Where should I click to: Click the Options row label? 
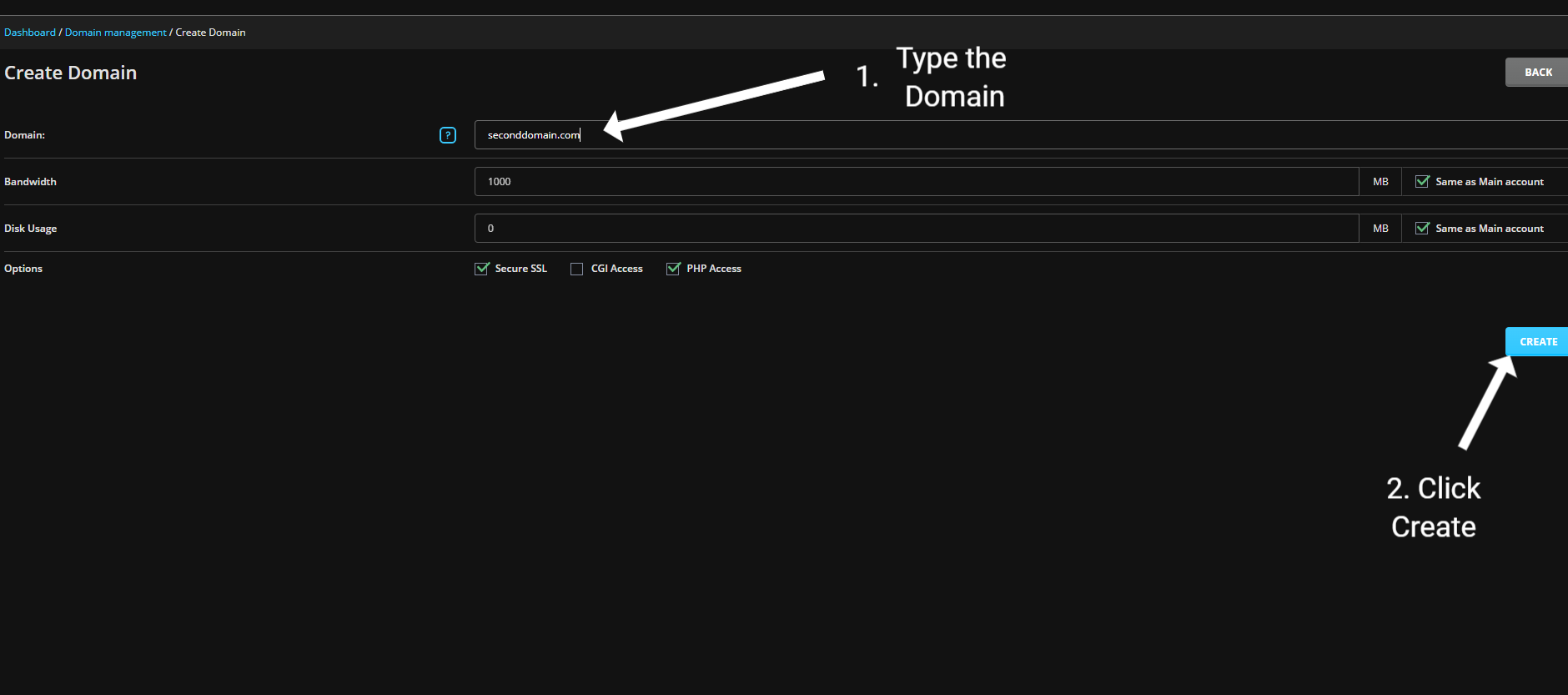[x=23, y=269]
